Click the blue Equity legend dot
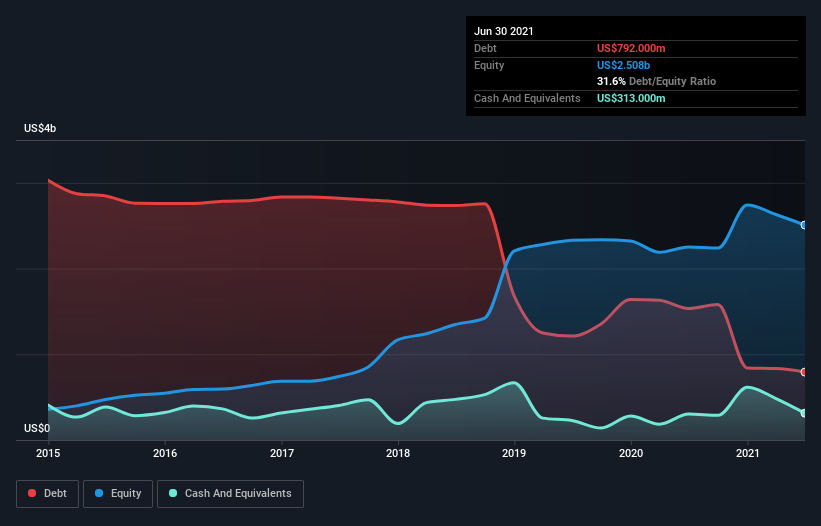This screenshot has width=821, height=526. coord(99,493)
